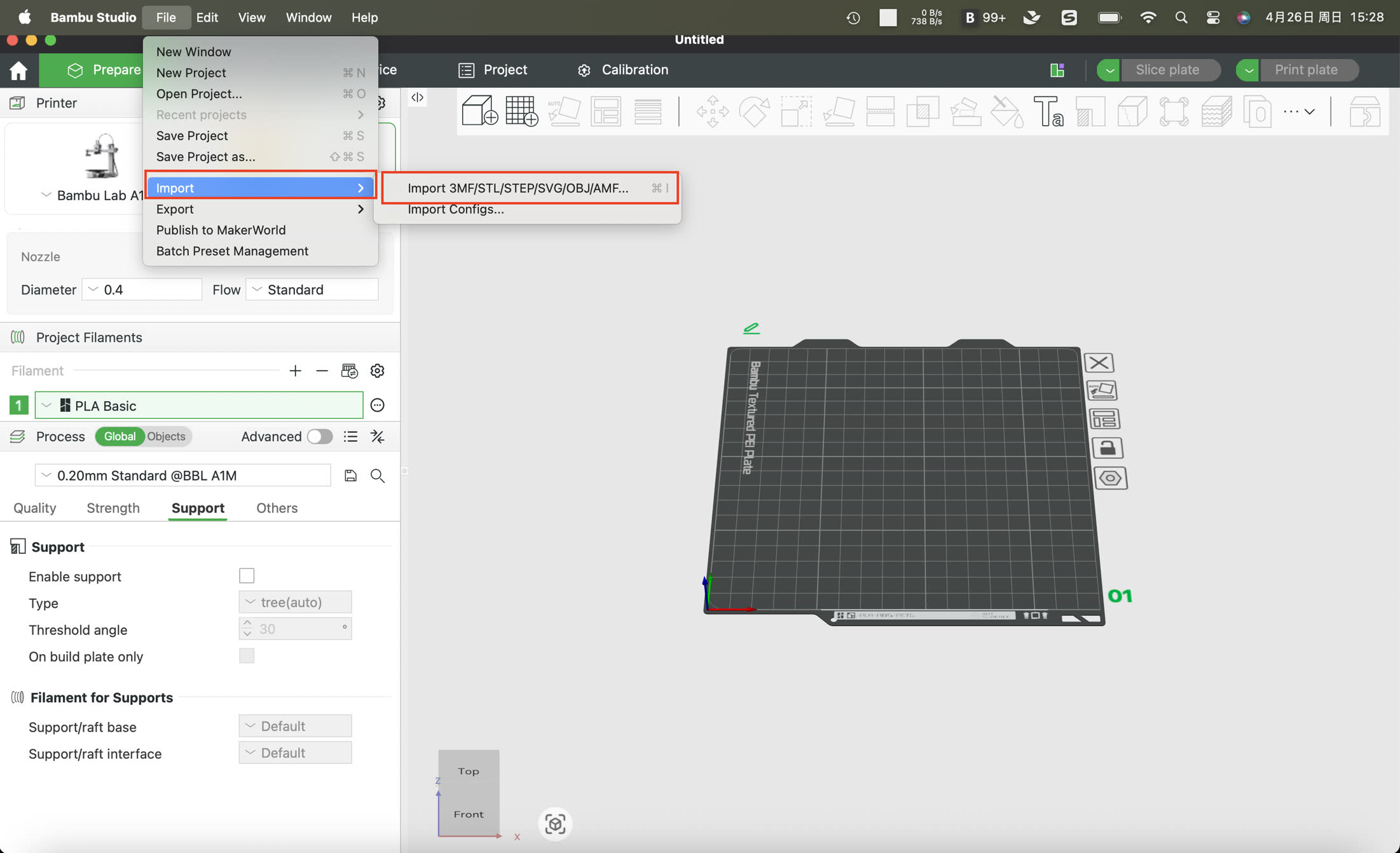Viewport: 1400px width, 853px height.
Task: Save the process preset with disk icon
Action: [350, 475]
